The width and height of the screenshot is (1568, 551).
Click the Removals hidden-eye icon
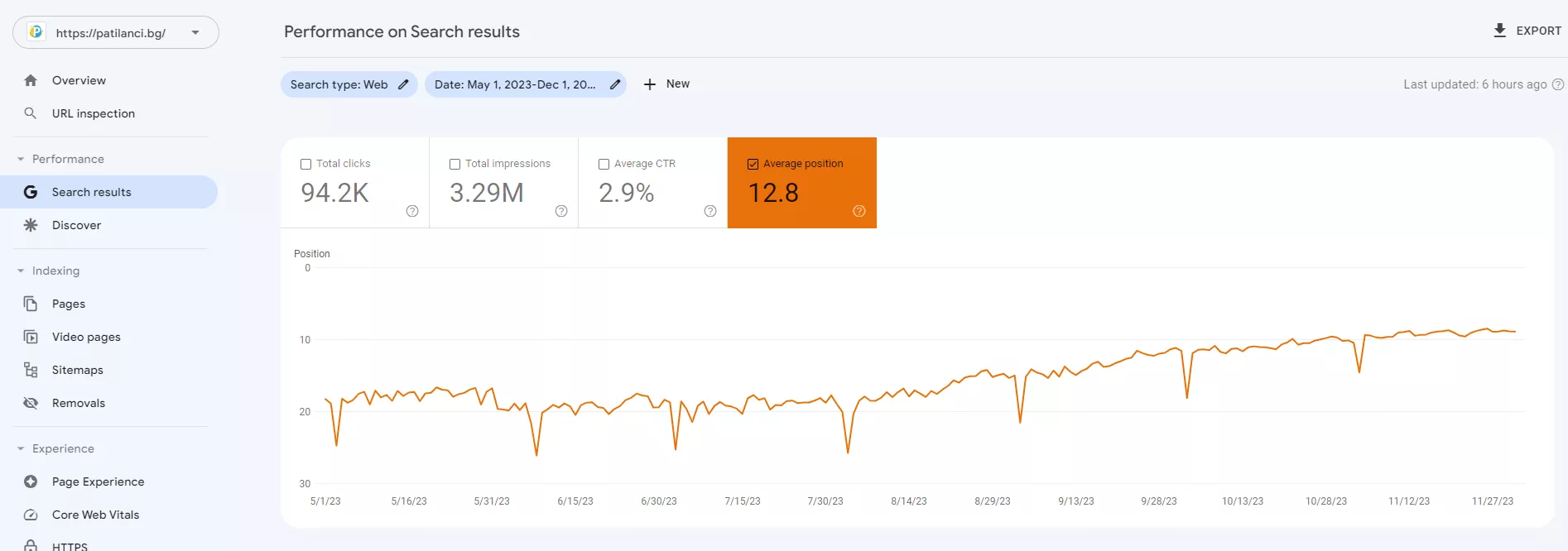point(31,403)
